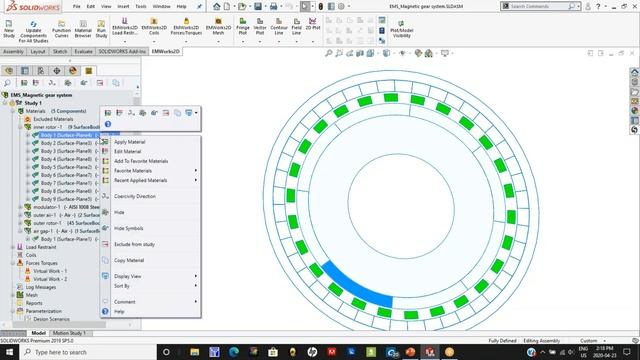
Task: Click EMWorks2D Forces/Torques icon
Action: (x=186, y=26)
